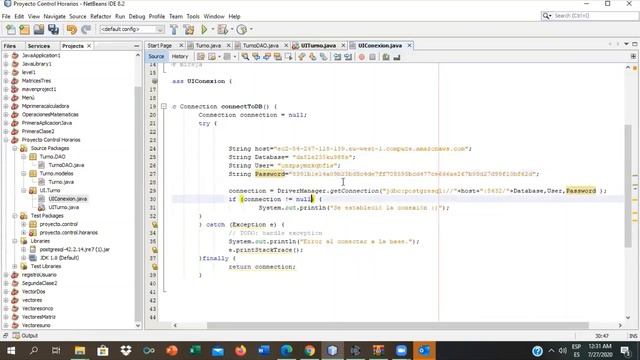Screen dimensions: 640x360
Task: Click the Redo toolbar icon
Action: (86, 29)
